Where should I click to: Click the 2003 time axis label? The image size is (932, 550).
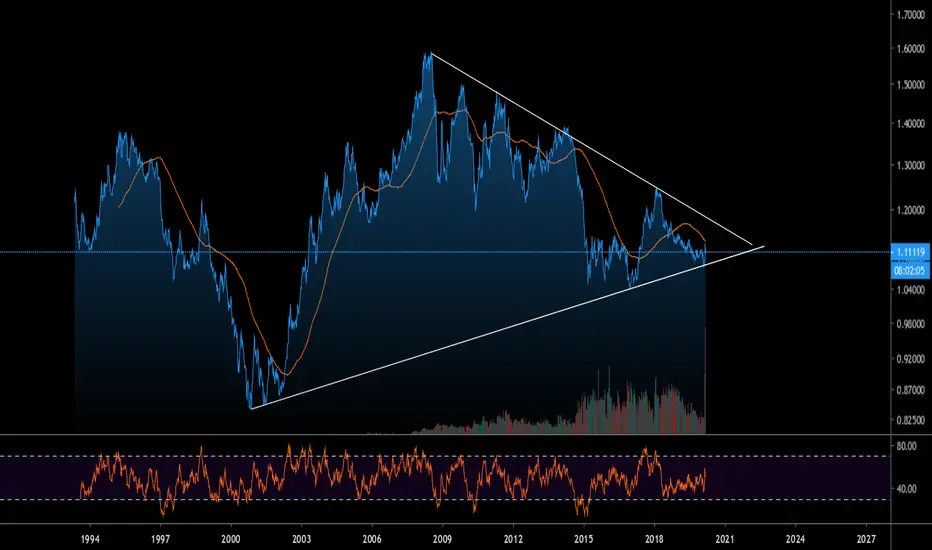(x=301, y=539)
